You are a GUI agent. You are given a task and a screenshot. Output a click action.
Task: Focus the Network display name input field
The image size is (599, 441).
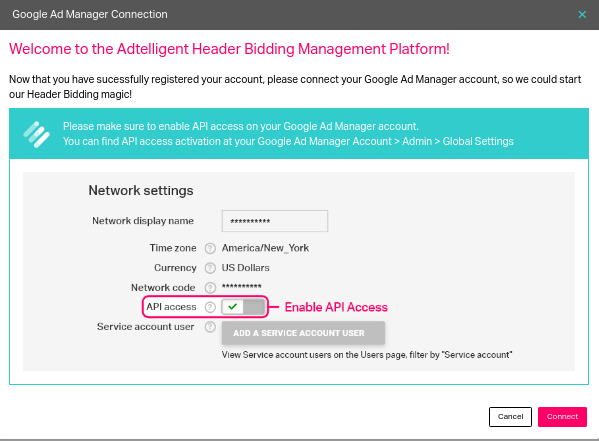275,221
